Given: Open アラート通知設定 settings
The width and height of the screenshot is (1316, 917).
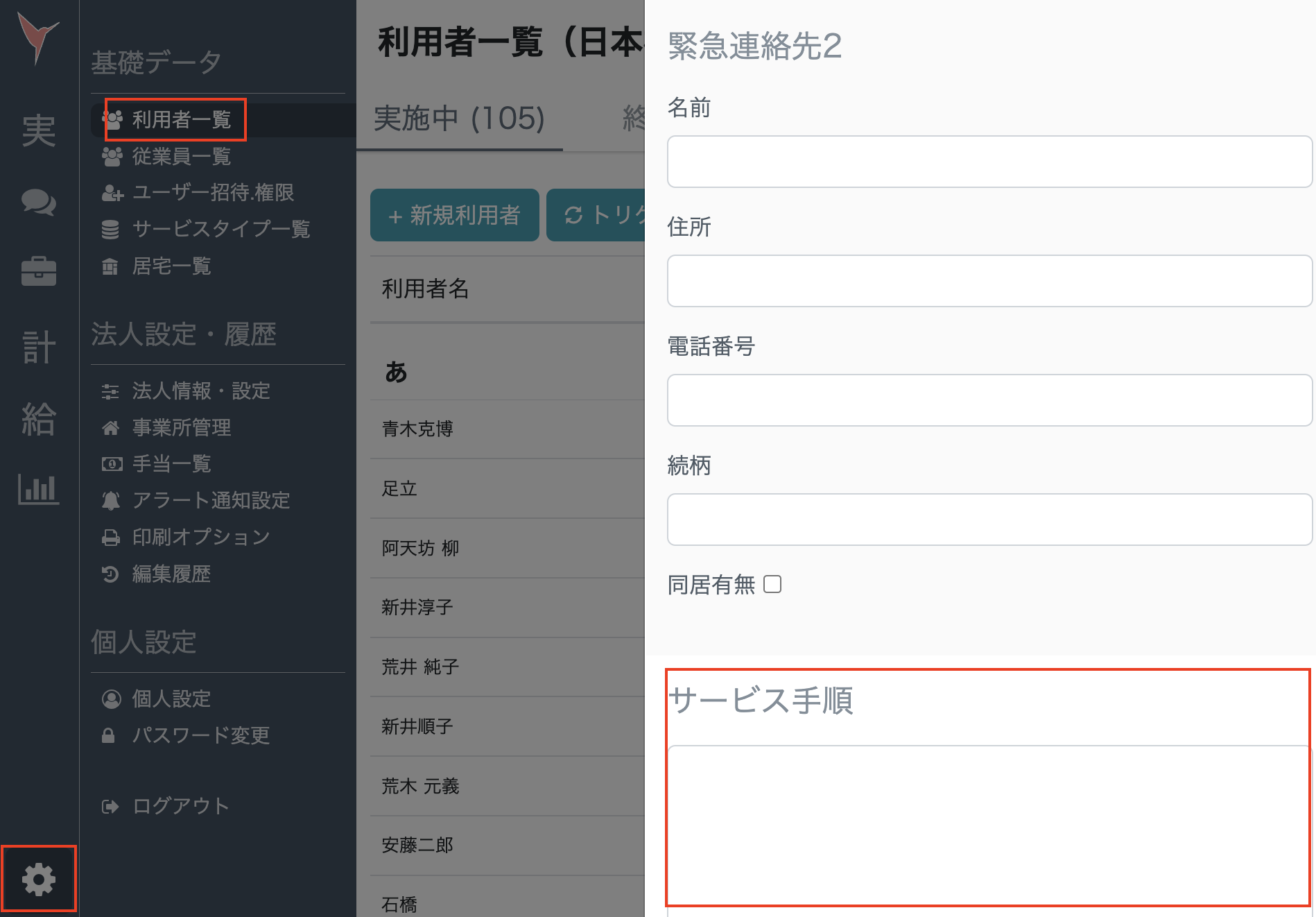Looking at the screenshot, I should click(x=211, y=501).
